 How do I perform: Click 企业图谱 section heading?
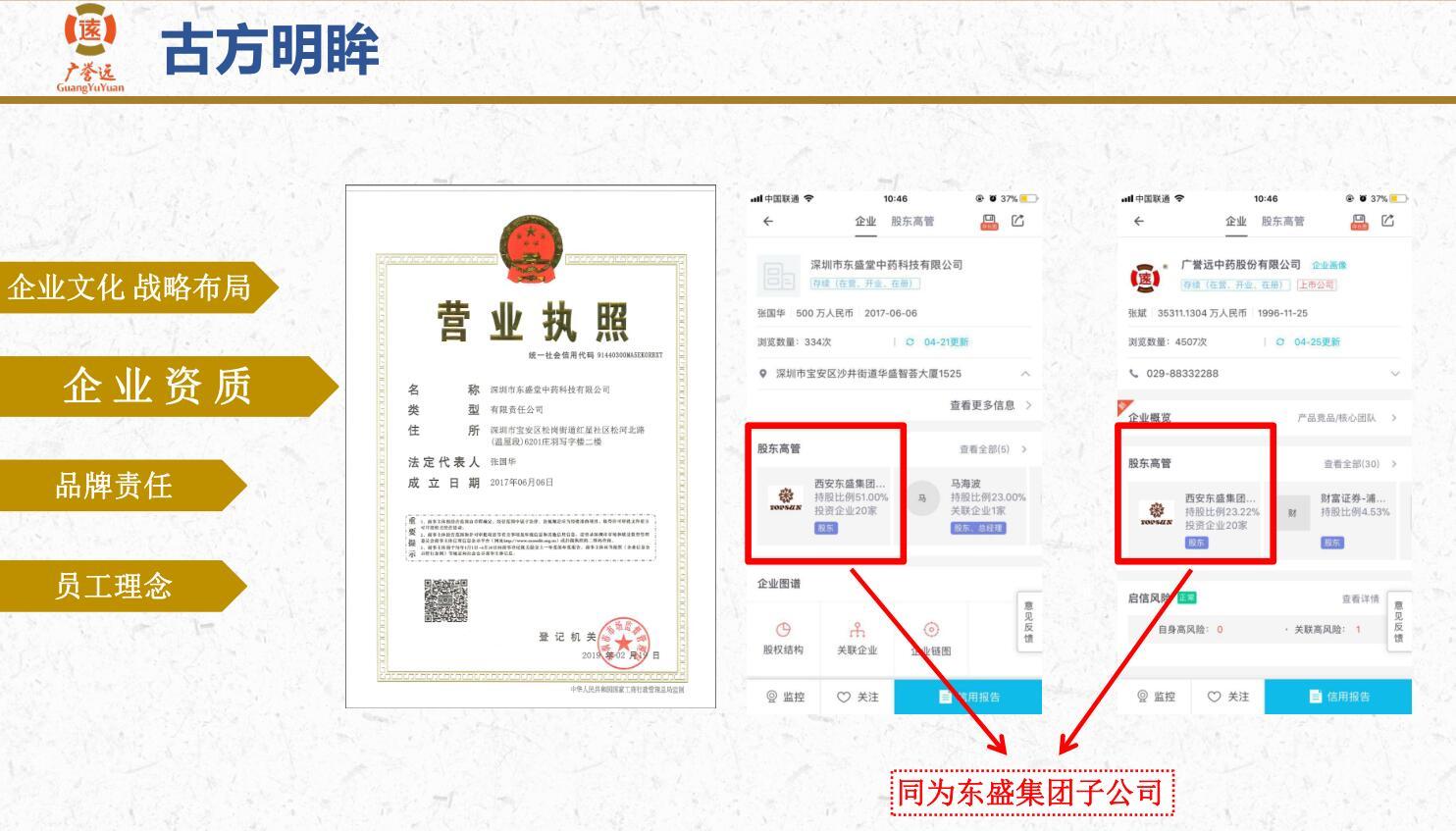click(x=779, y=584)
